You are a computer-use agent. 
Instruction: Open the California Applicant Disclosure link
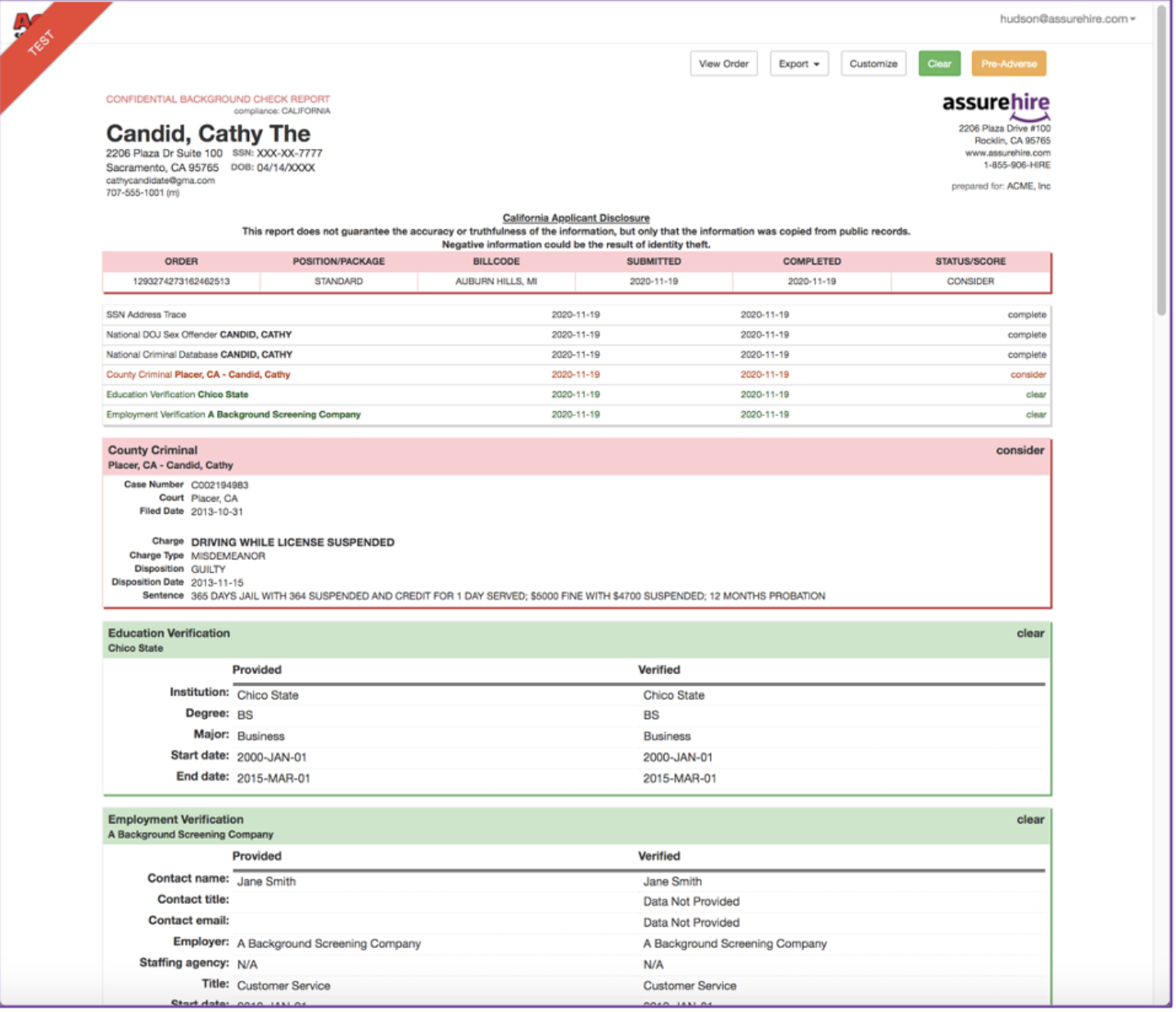click(576, 218)
